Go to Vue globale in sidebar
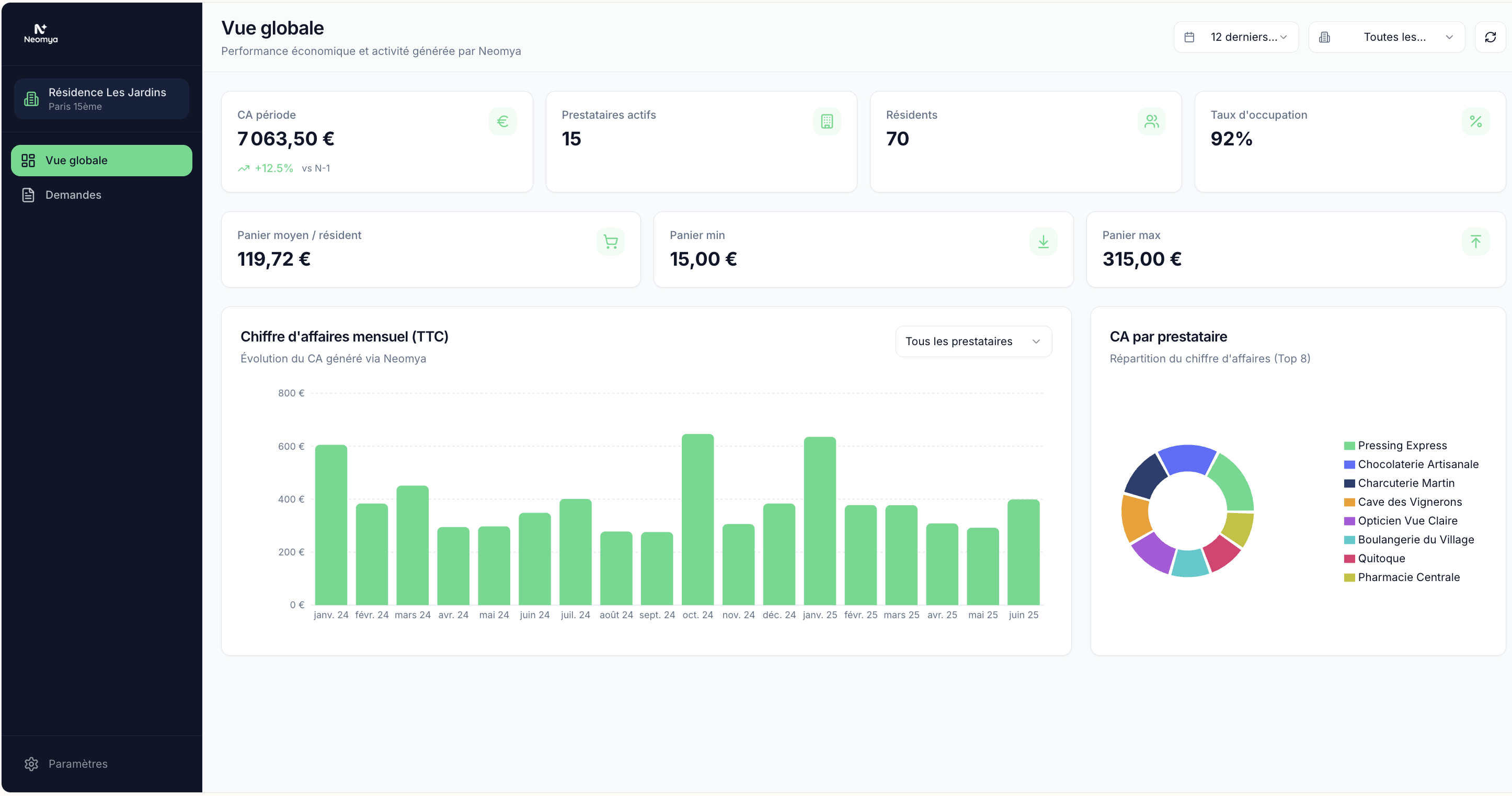1512x796 pixels. (x=101, y=161)
